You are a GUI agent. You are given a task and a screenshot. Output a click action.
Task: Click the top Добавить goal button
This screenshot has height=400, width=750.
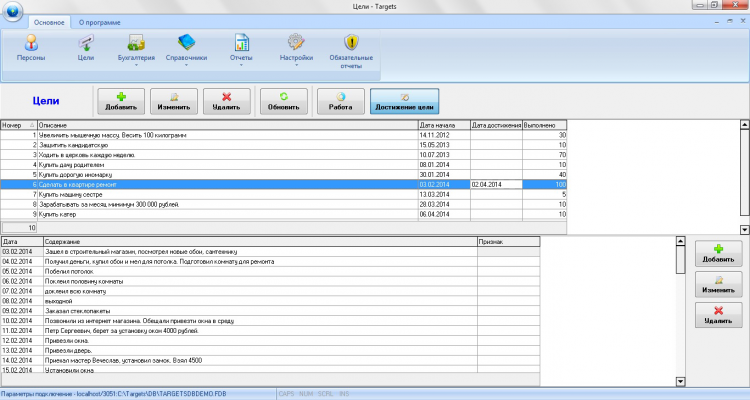pos(121,101)
